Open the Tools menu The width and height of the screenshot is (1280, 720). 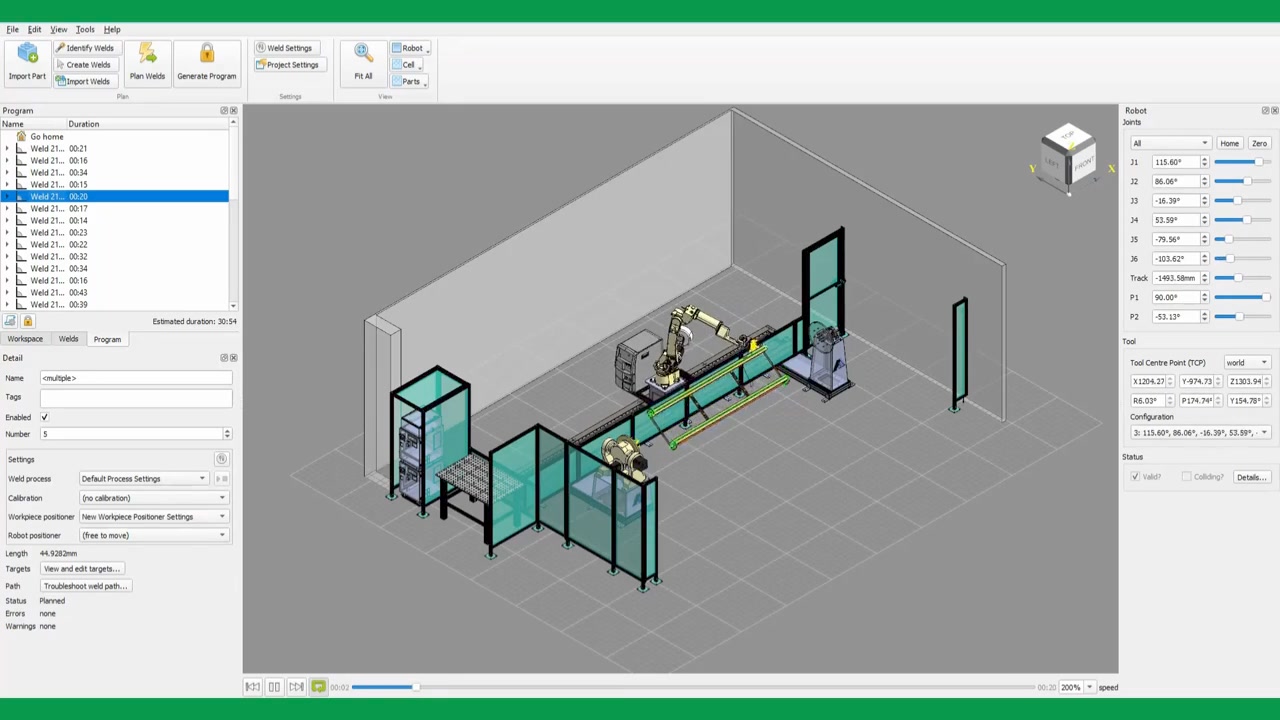pyautogui.click(x=85, y=30)
